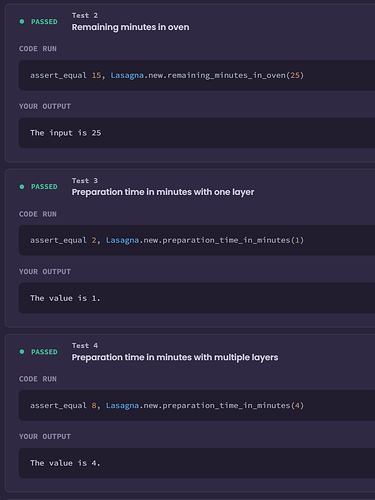Click the YOUR OUTPUT heading in Test 4
The height and width of the screenshot is (500, 375).
(x=45, y=436)
